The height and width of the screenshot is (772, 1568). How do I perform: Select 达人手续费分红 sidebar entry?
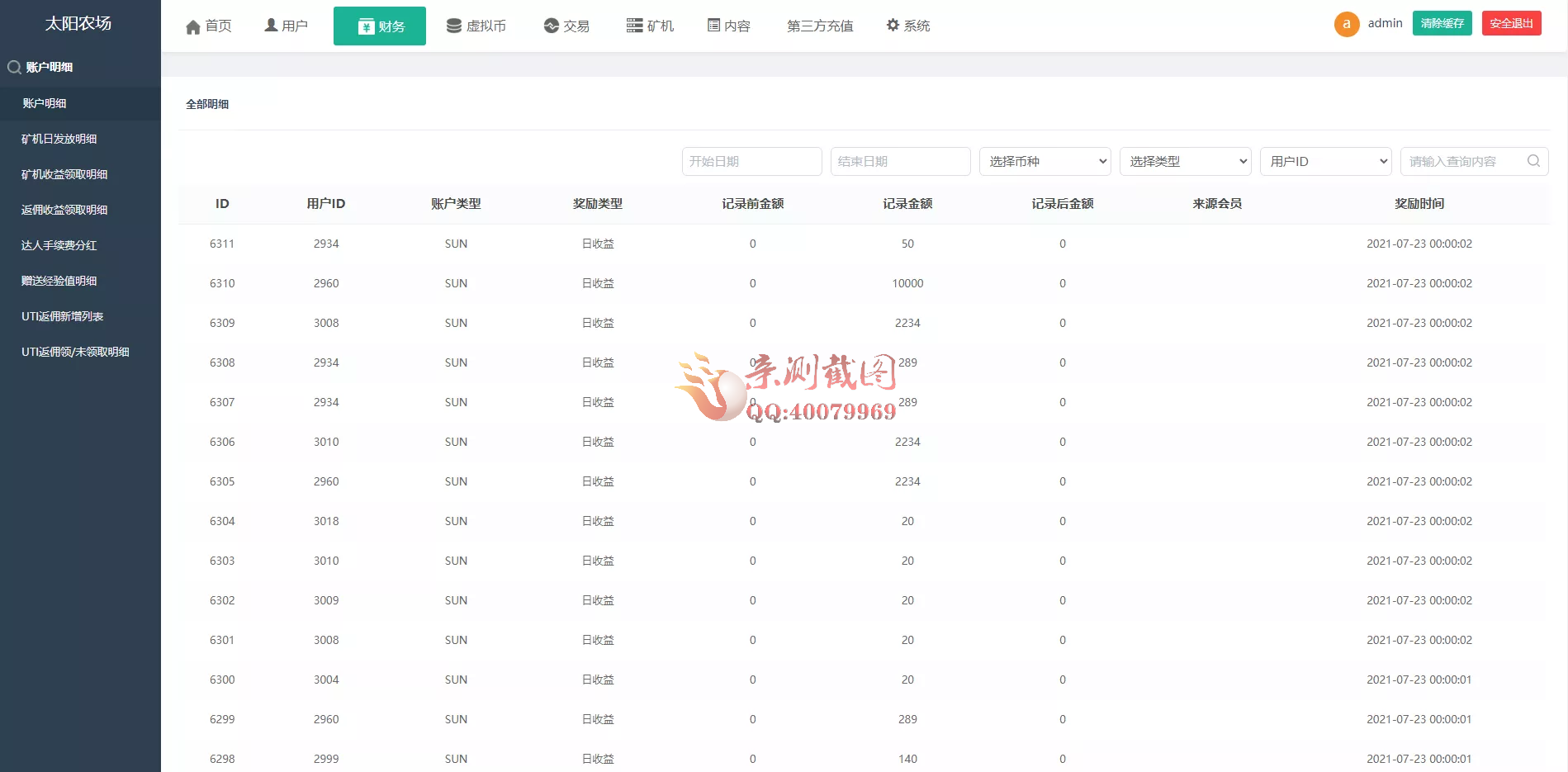click(59, 245)
